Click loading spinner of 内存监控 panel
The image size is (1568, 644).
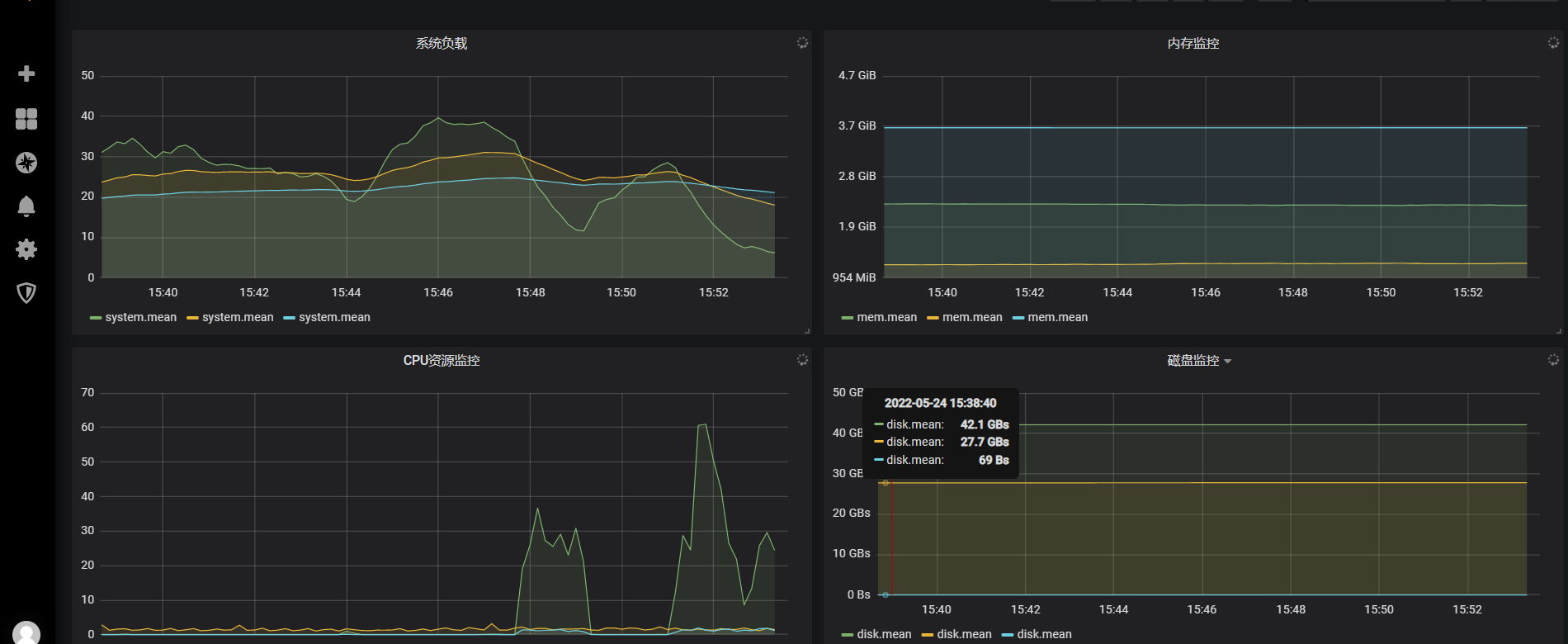point(1553,42)
